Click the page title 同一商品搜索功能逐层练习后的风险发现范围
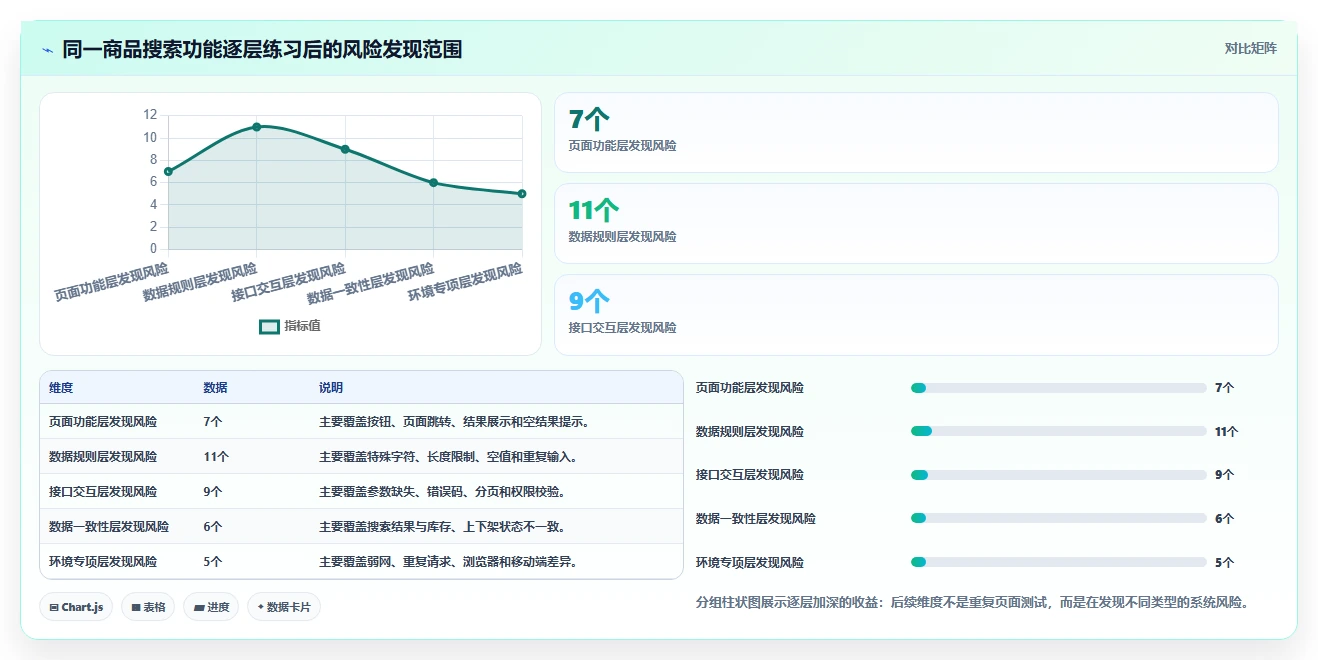 [x=262, y=49]
